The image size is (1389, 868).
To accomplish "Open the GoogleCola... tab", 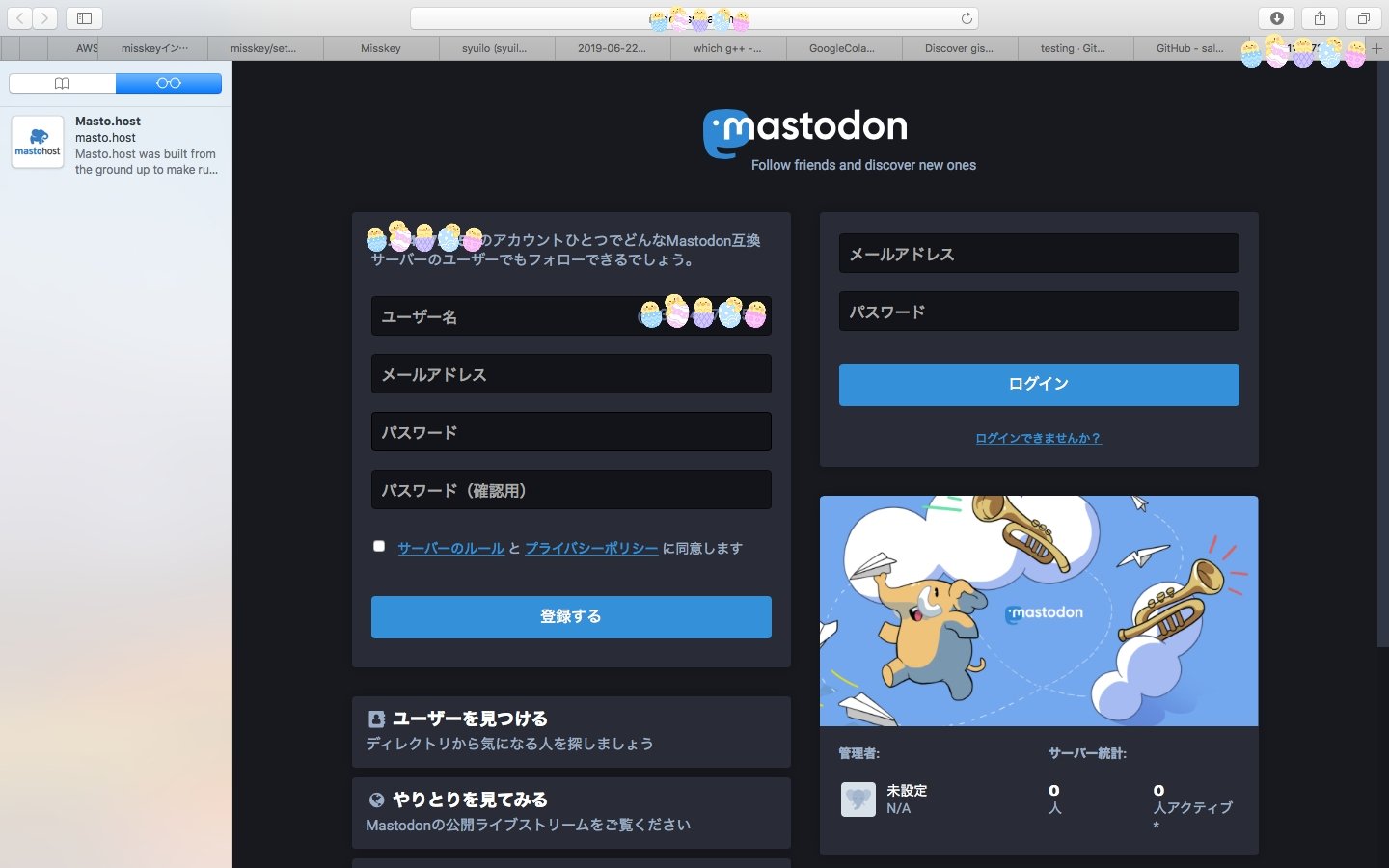I will pos(842,48).
